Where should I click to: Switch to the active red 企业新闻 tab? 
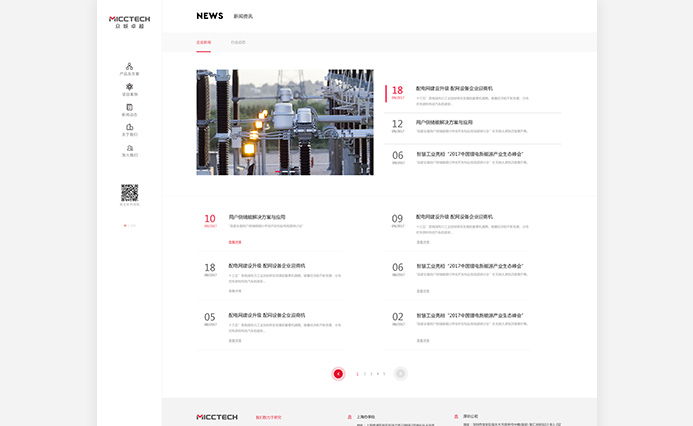point(204,42)
